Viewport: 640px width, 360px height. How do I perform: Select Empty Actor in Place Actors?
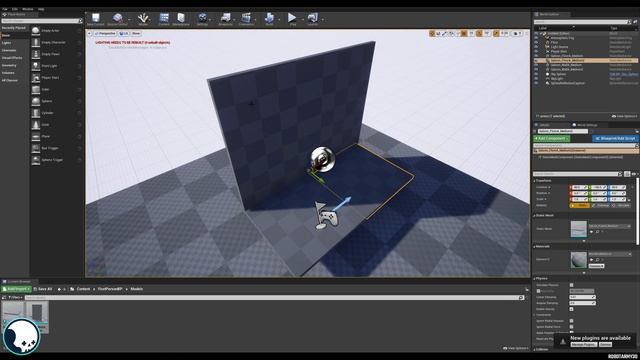56,31
